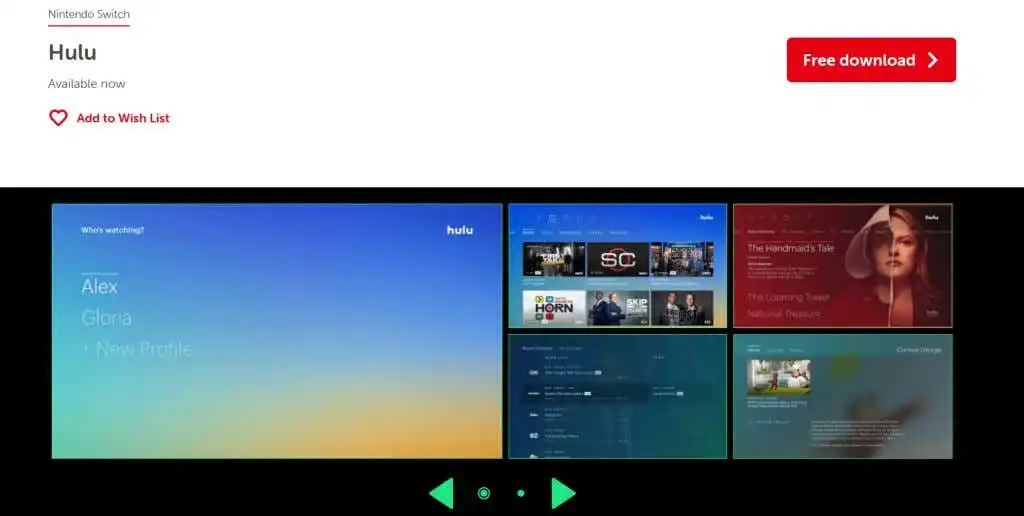Open the channel guide list screenshot
Viewport: 1024px width, 516px height.
618,396
